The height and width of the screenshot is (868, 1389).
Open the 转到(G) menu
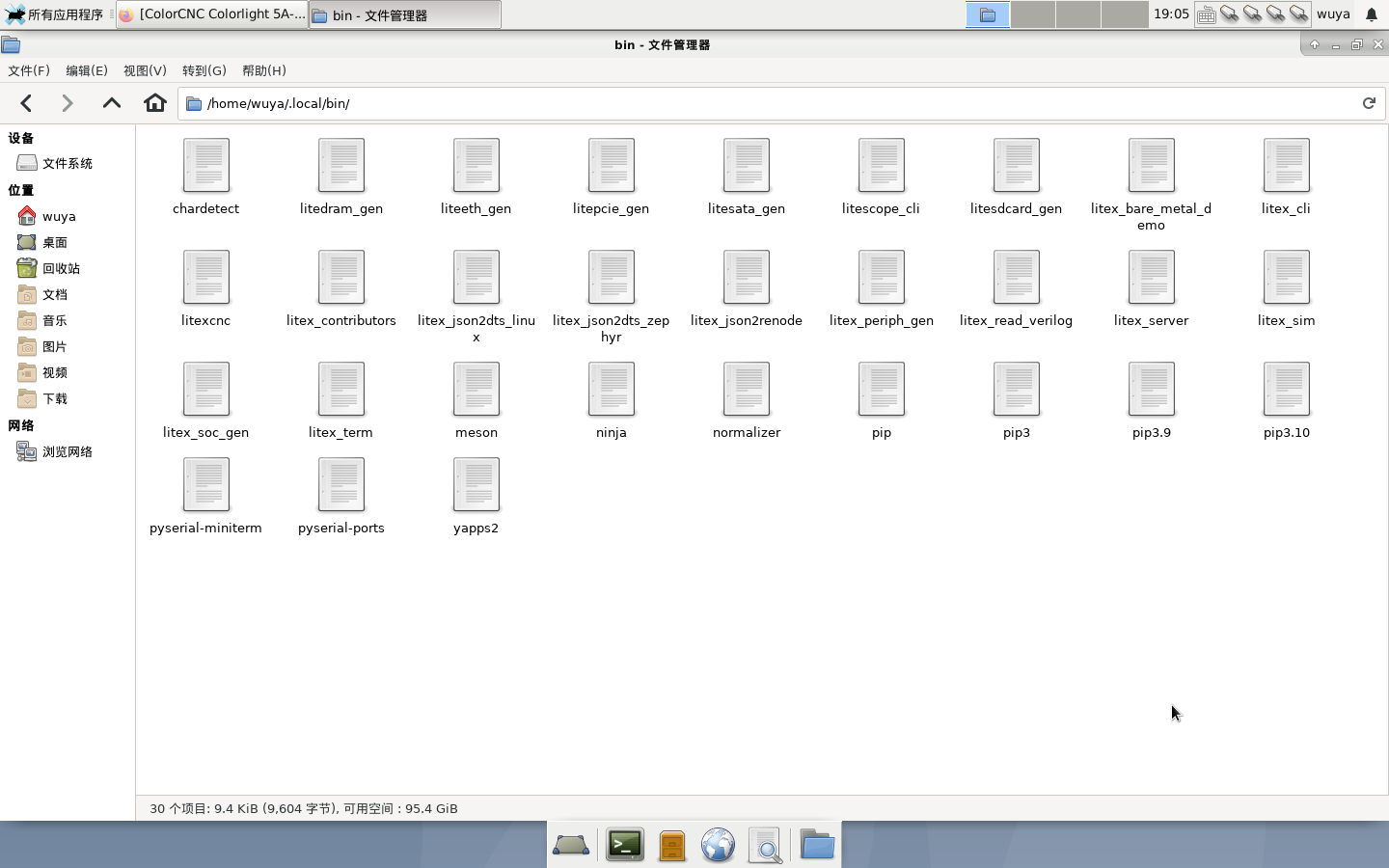[204, 70]
